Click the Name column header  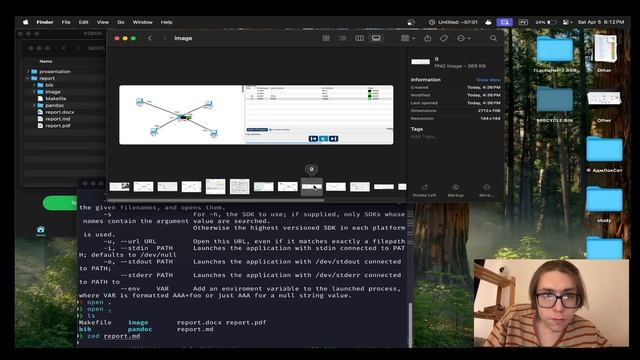(46, 61)
